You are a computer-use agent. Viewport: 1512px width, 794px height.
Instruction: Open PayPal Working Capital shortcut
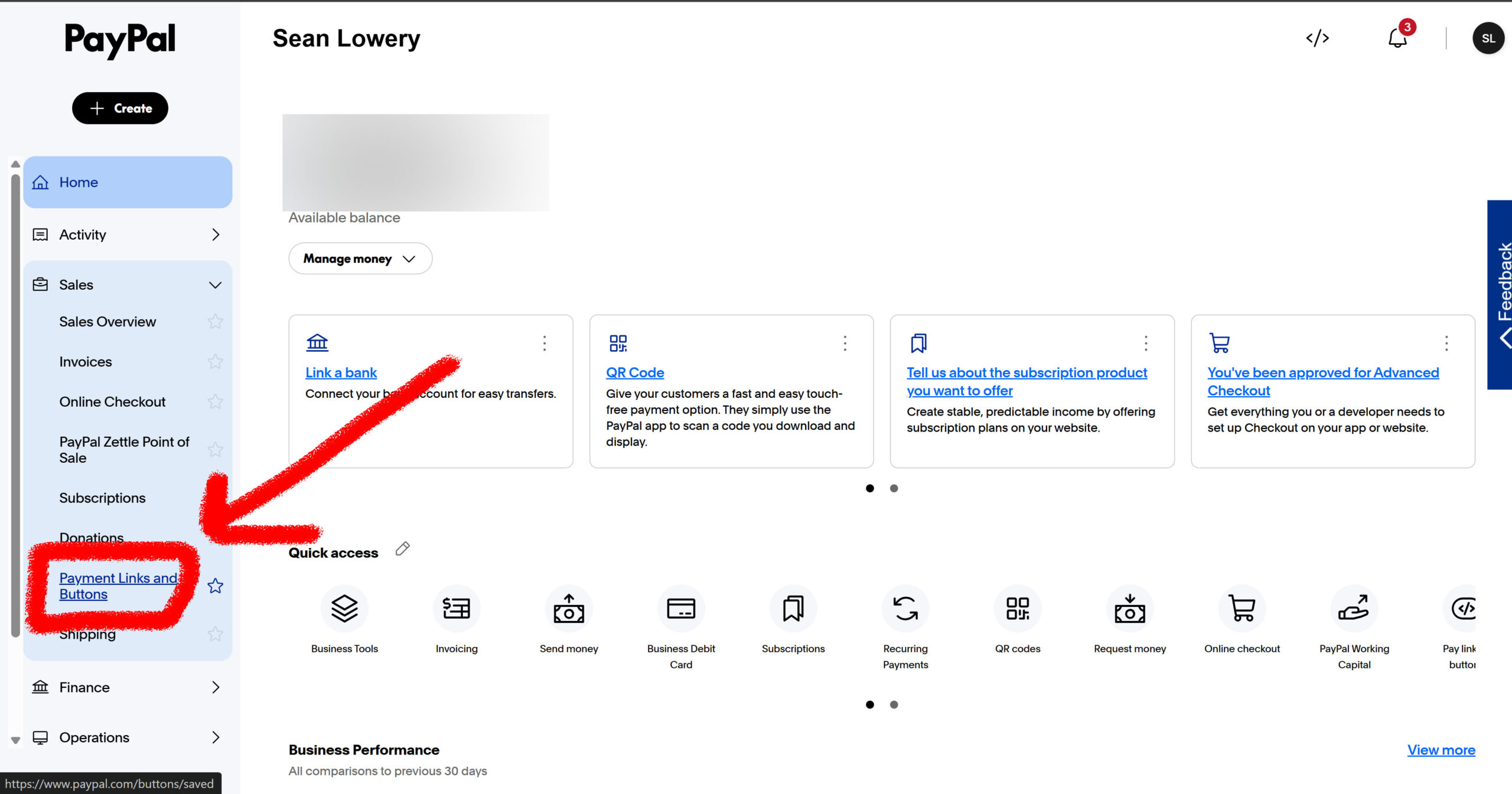pos(1354,609)
